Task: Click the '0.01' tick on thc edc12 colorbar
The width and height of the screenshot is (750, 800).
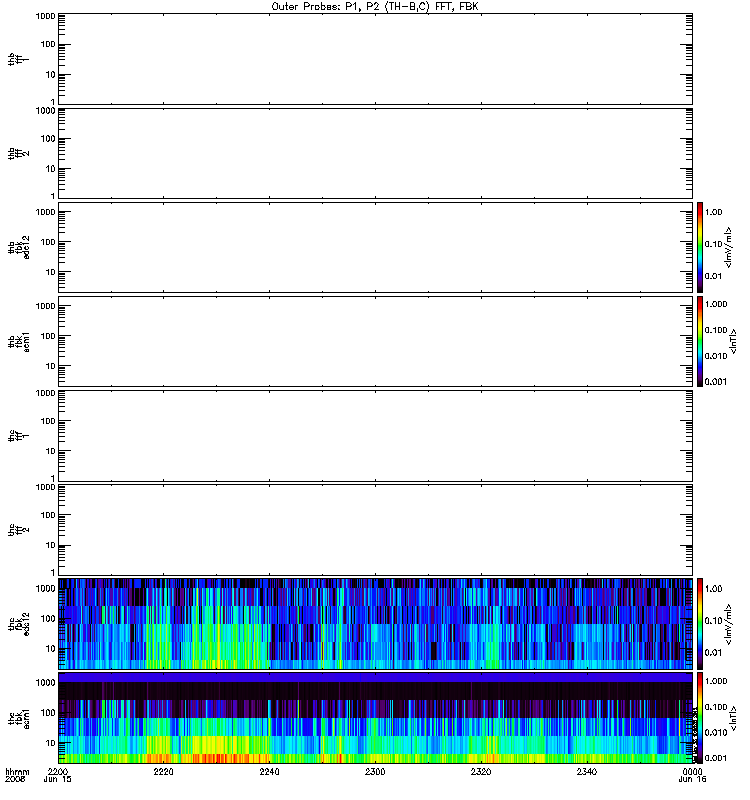Action: click(x=713, y=653)
